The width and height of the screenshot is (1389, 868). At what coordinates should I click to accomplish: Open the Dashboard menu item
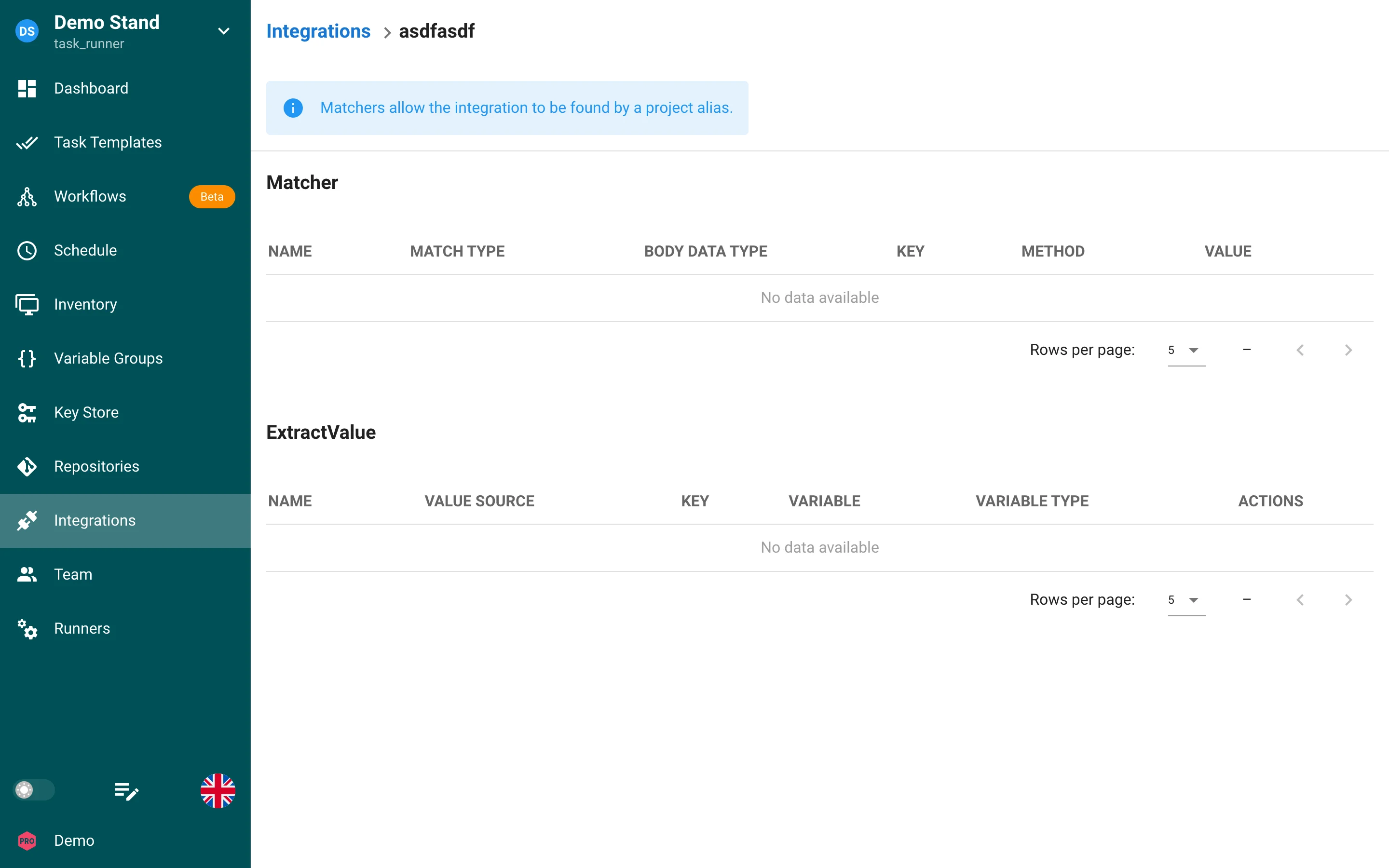pos(125,88)
